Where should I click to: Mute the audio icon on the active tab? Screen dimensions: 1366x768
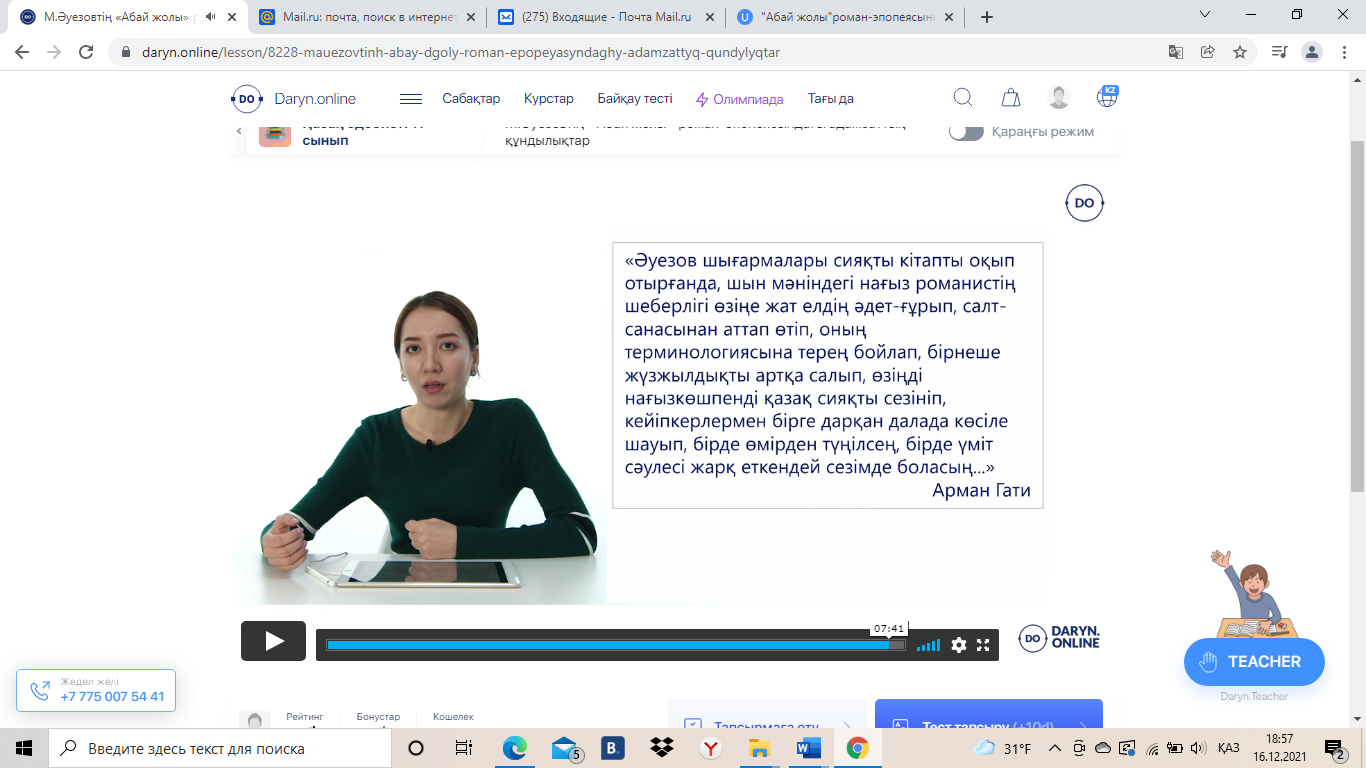(x=210, y=17)
